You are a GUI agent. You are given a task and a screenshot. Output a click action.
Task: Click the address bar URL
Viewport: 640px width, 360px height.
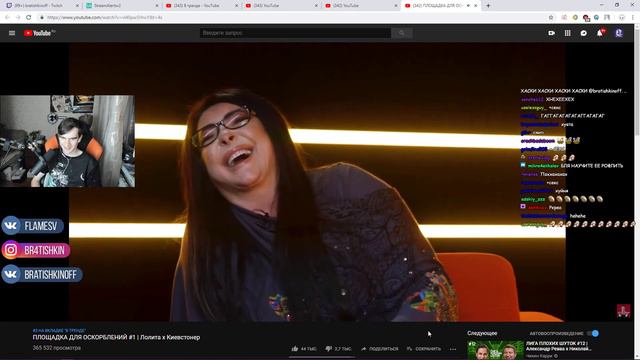[105, 17]
